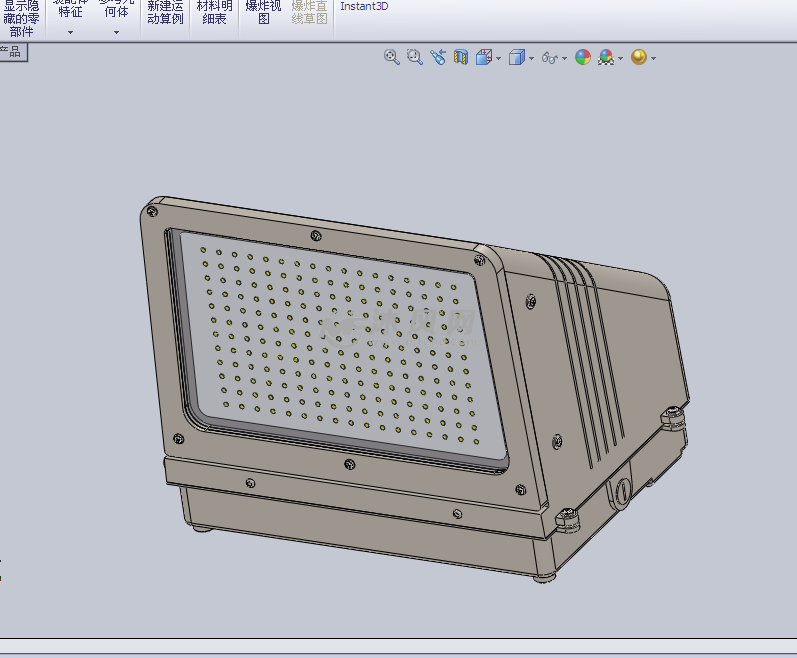Open the View Settings gold sphere icon
This screenshot has width=797, height=658.
[x=639, y=58]
